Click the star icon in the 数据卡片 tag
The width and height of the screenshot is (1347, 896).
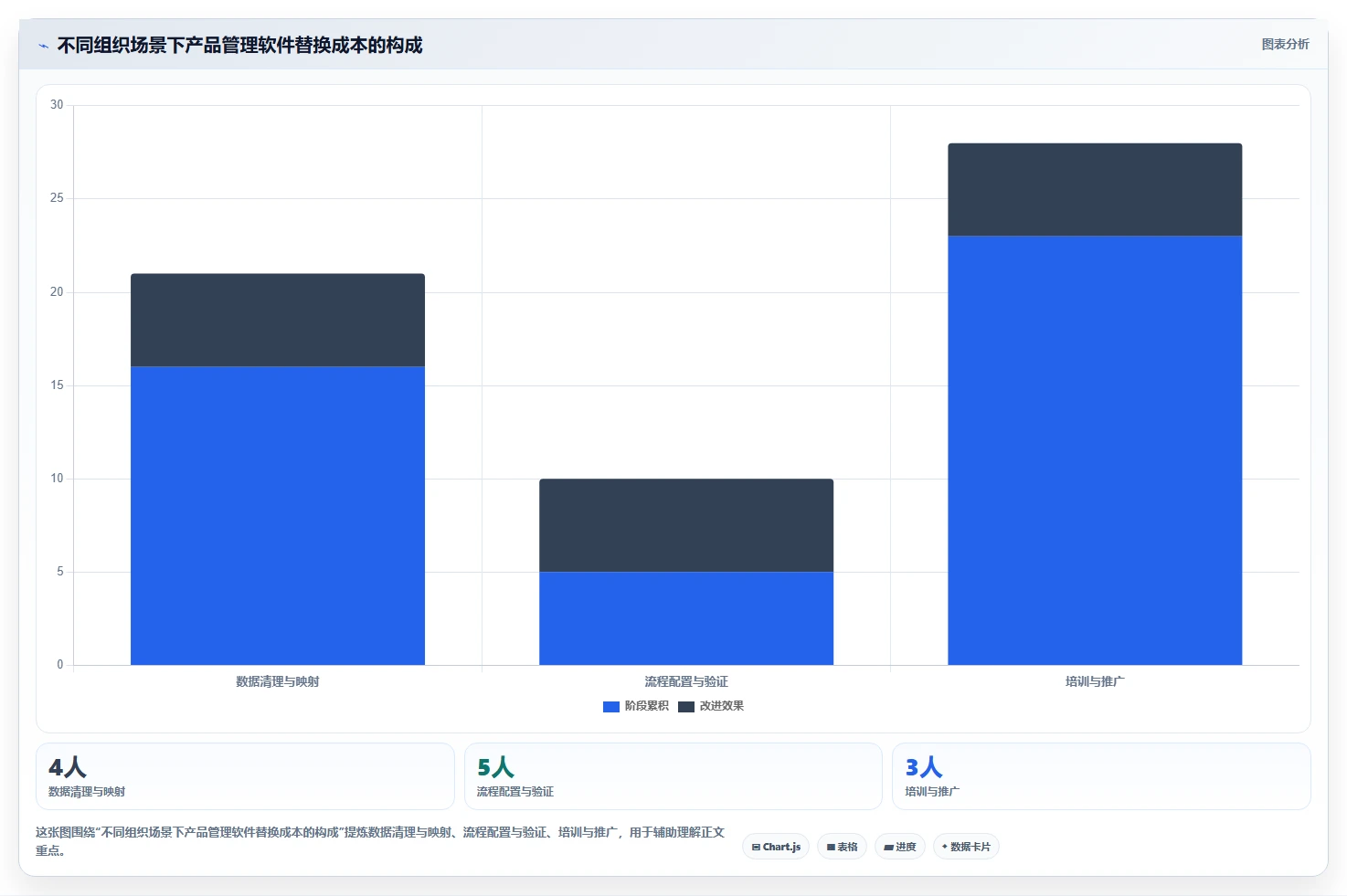tap(945, 847)
